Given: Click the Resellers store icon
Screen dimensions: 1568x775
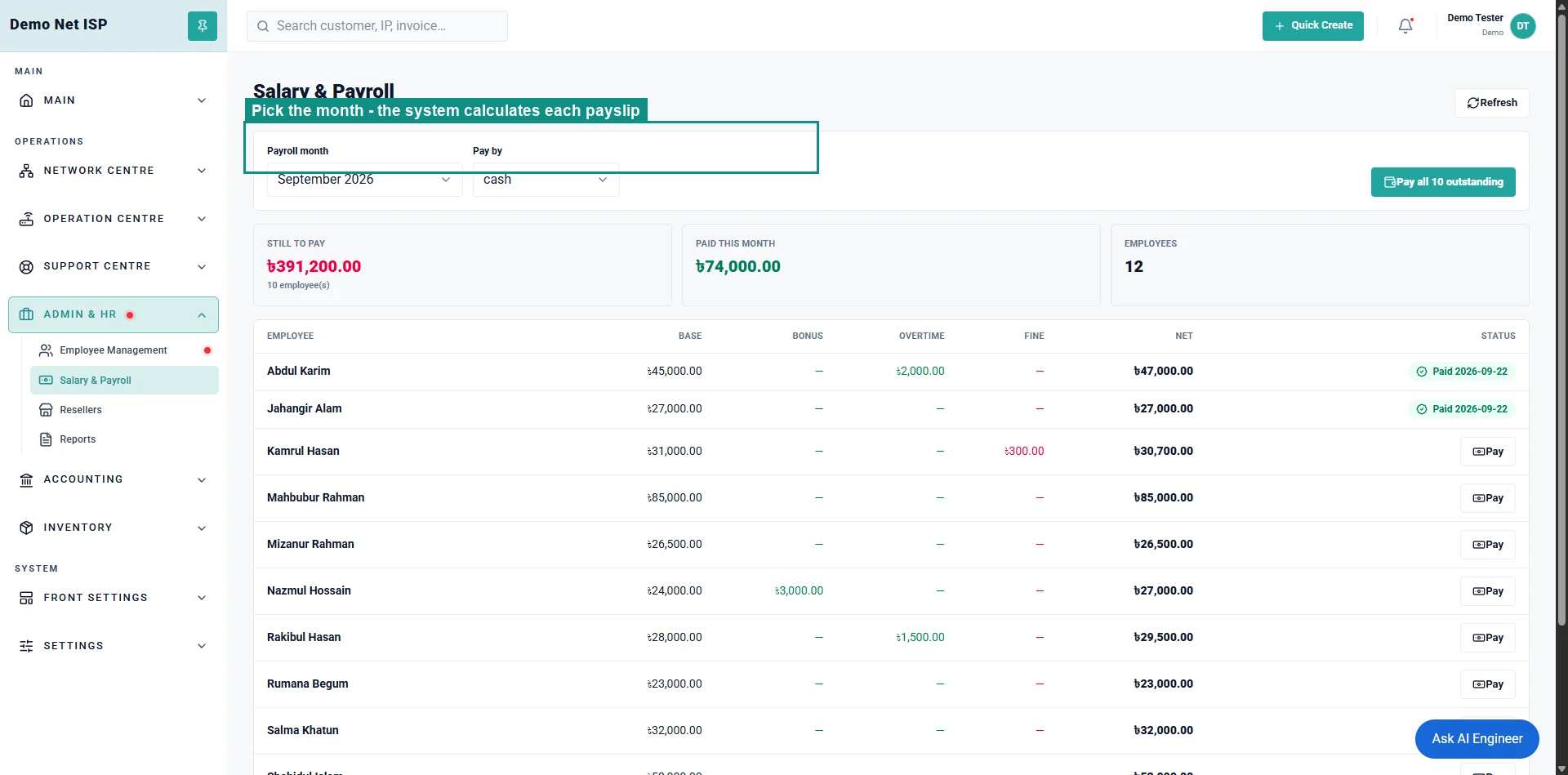Looking at the screenshot, I should click(x=46, y=410).
